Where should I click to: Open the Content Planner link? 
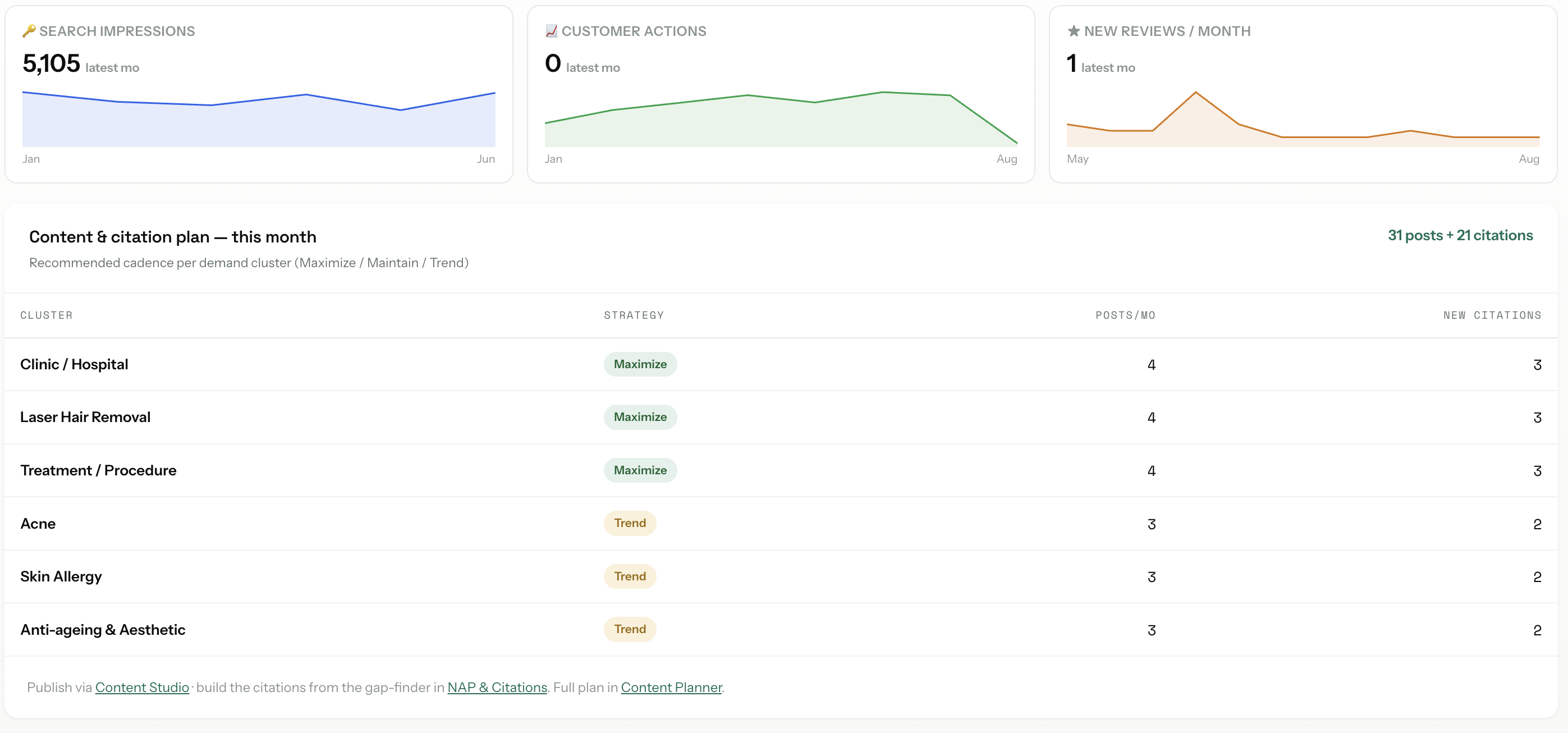671,688
